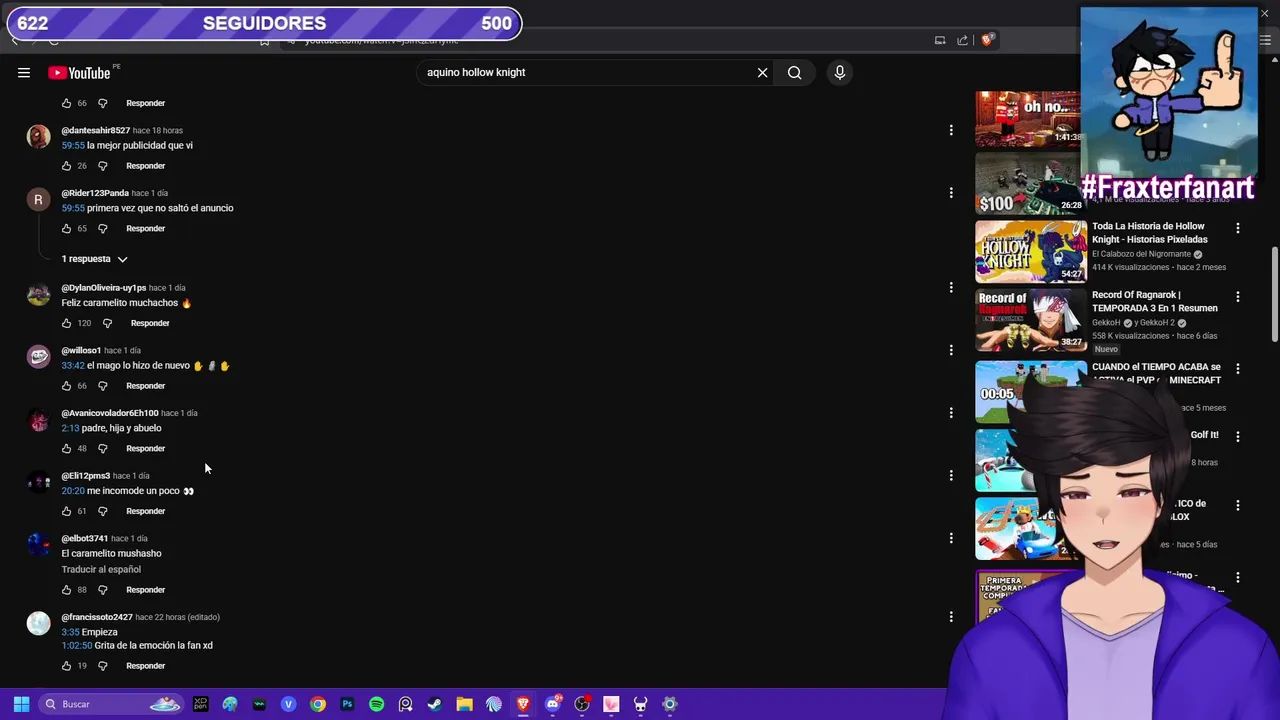Open OBS Studio from taskbar

coord(582,704)
